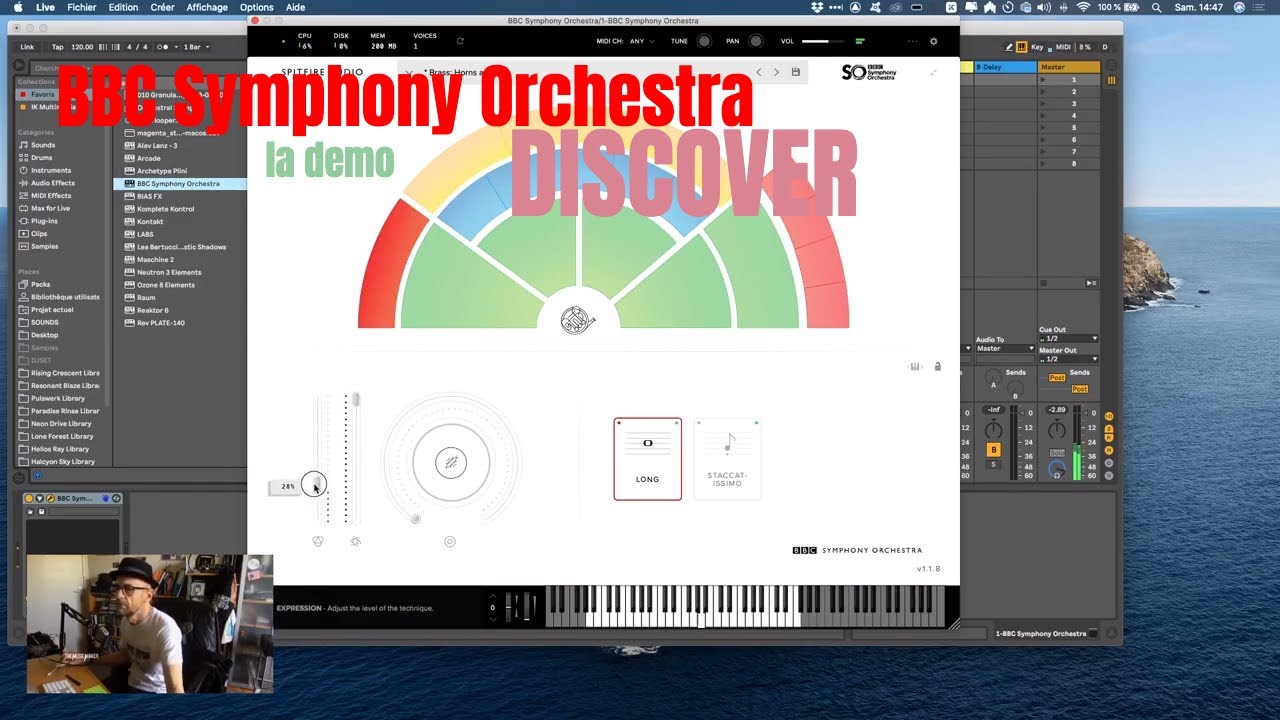Click the resize arrows icon near BBC logo
This screenshot has width=1280, height=720.
pos(933,72)
